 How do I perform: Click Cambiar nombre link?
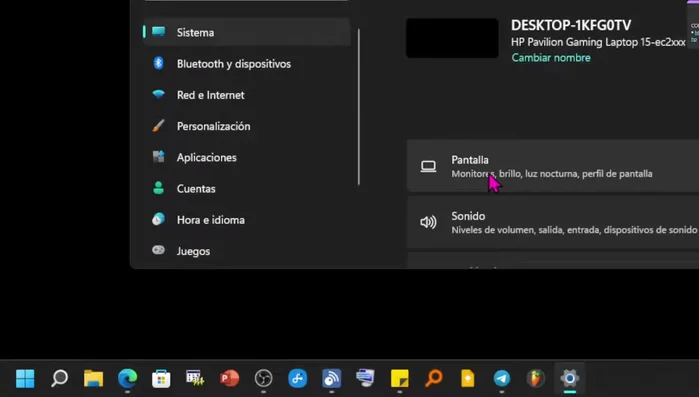coord(551,58)
